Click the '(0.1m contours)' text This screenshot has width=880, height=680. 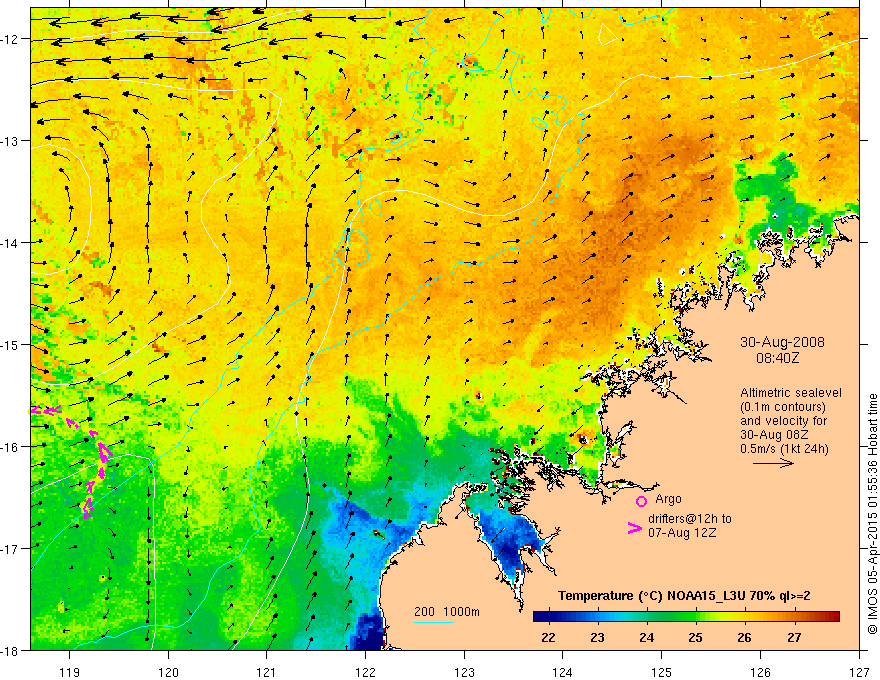(783, 407)
